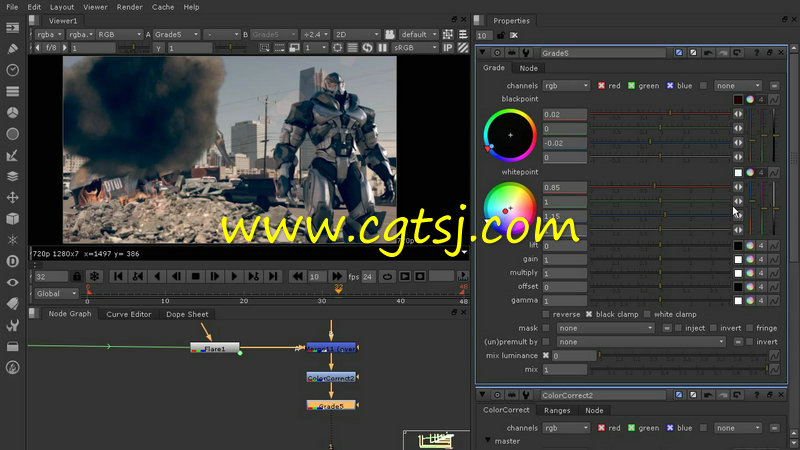Open the mask channel none dropdown
800x450 pixels.
pos(606,328)
